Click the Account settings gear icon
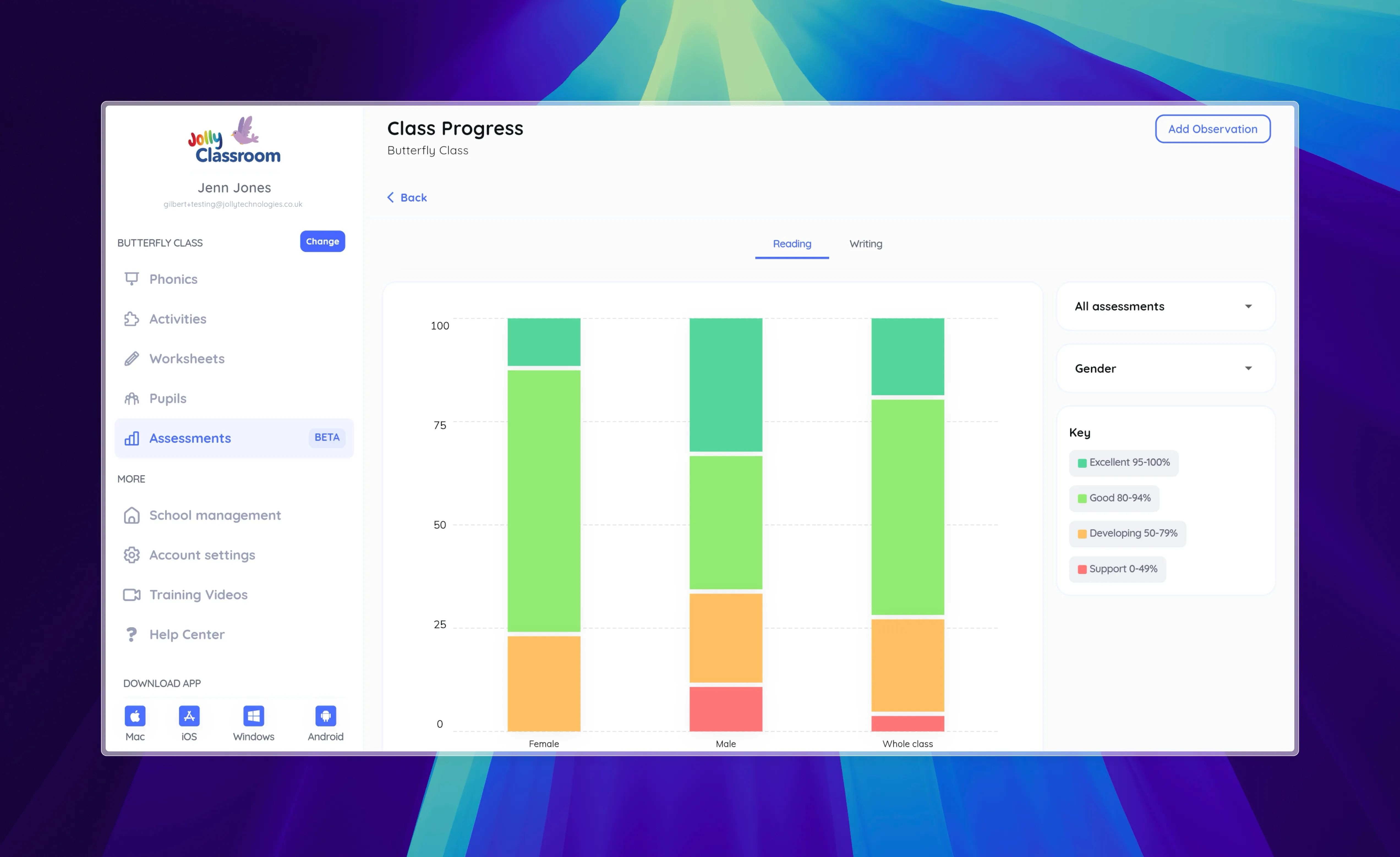 [132, 555]
